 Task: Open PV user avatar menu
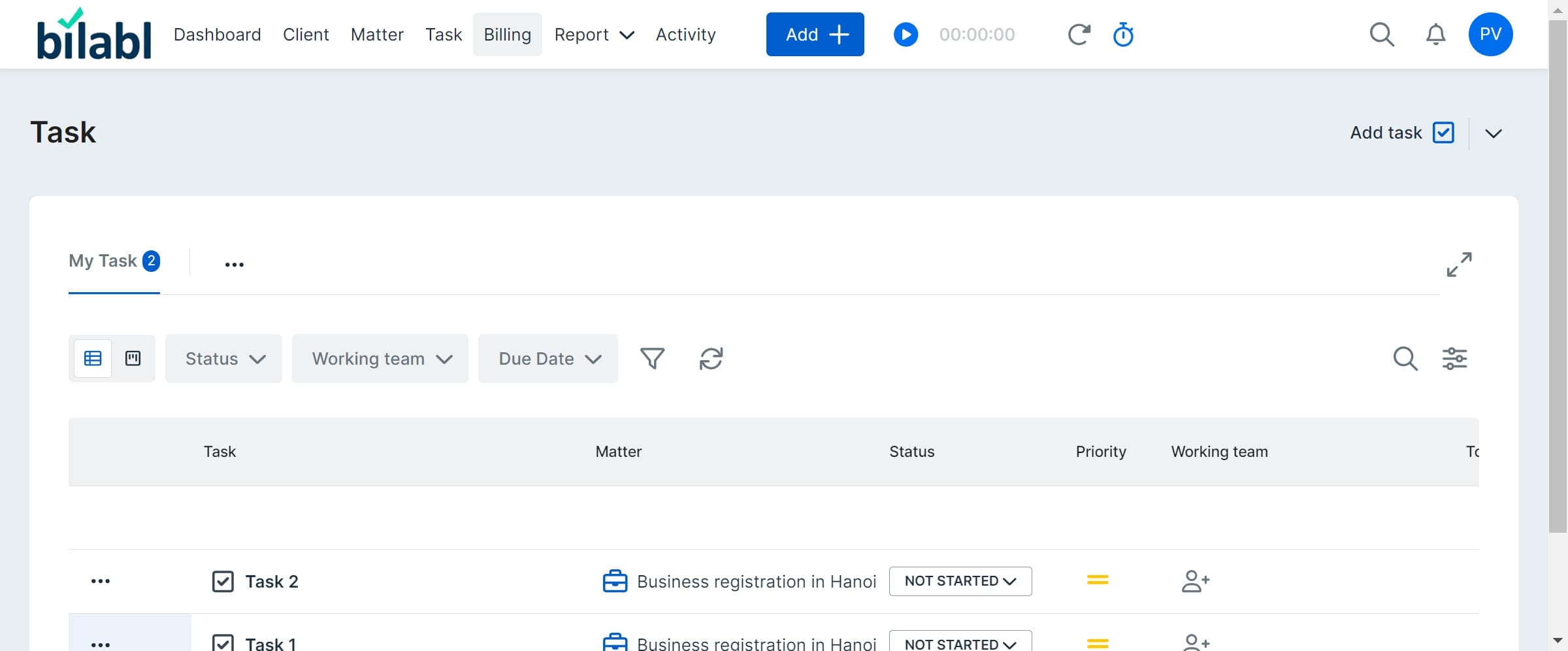click(x=1490, y=34)
